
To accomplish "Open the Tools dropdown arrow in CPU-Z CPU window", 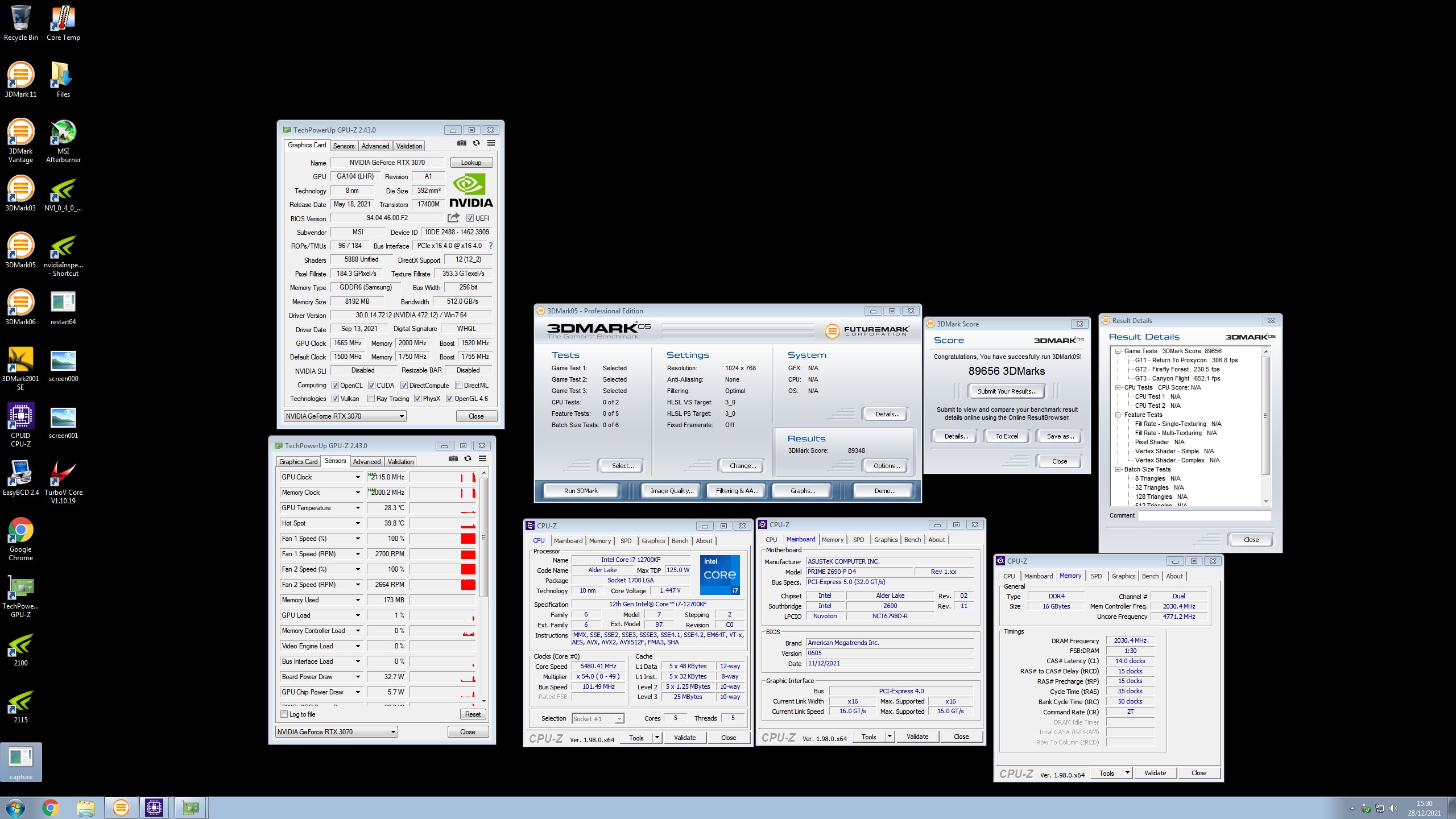I will tap(657, 738).
